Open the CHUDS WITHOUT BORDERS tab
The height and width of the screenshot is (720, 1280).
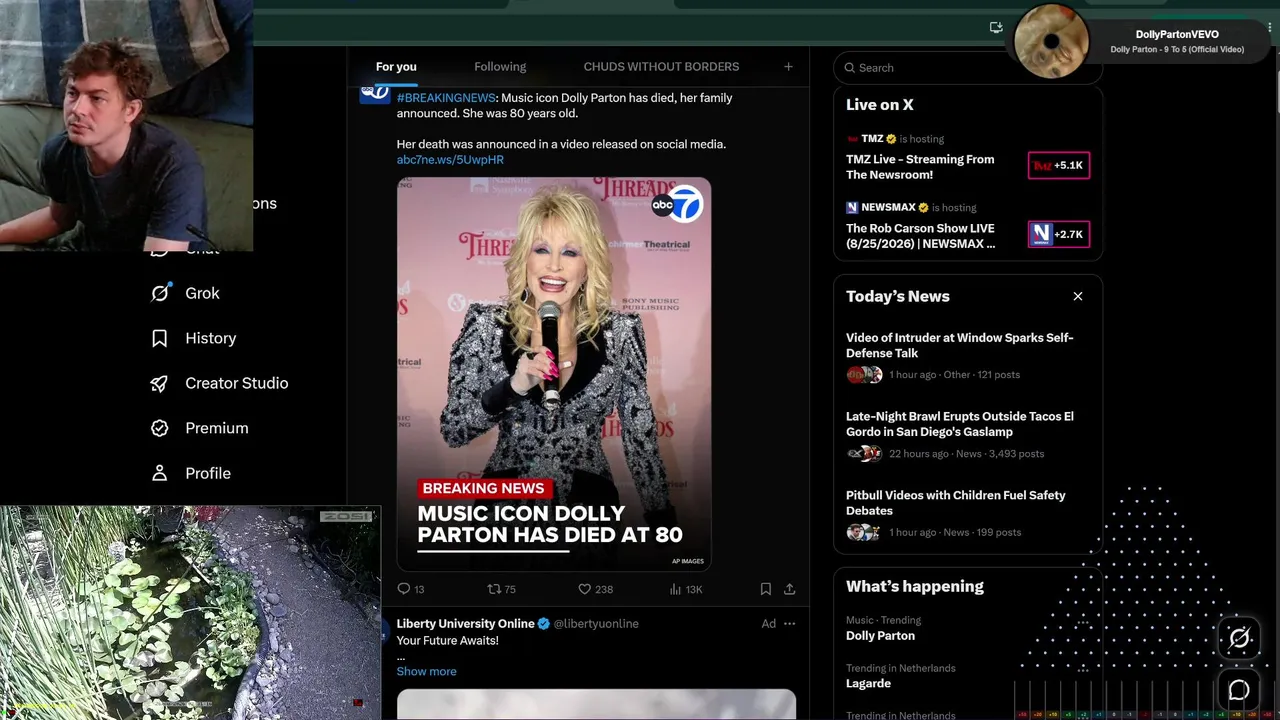[x=661, y=67]
